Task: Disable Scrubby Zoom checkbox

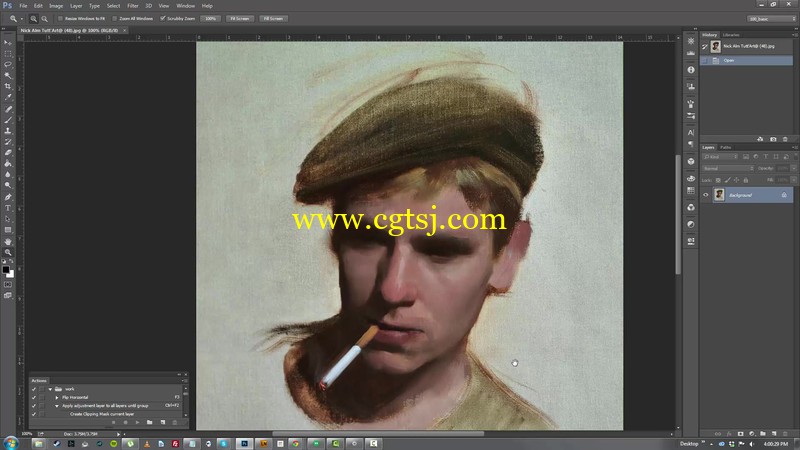Action: (x=162, y=18)
